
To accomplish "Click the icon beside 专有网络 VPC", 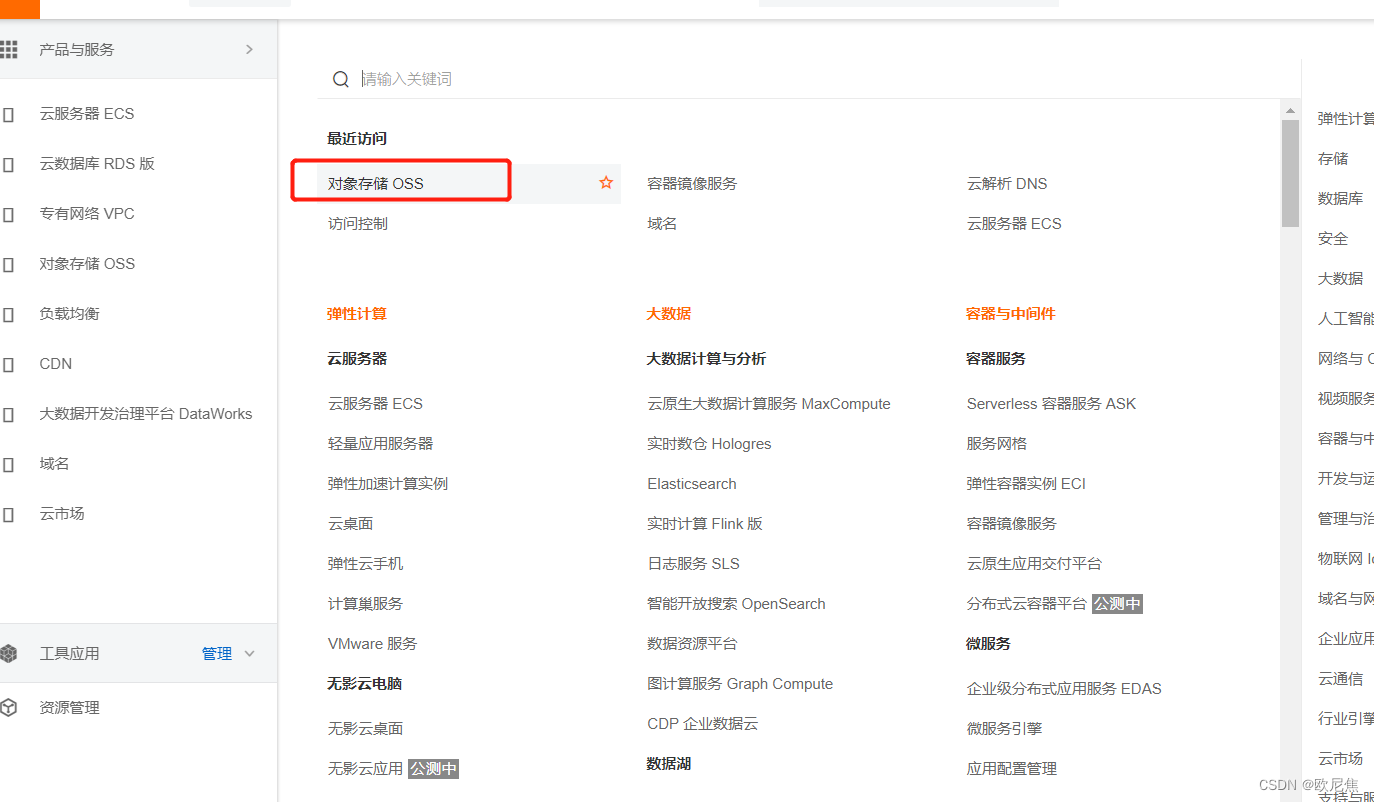I will [x=9, y=214].
